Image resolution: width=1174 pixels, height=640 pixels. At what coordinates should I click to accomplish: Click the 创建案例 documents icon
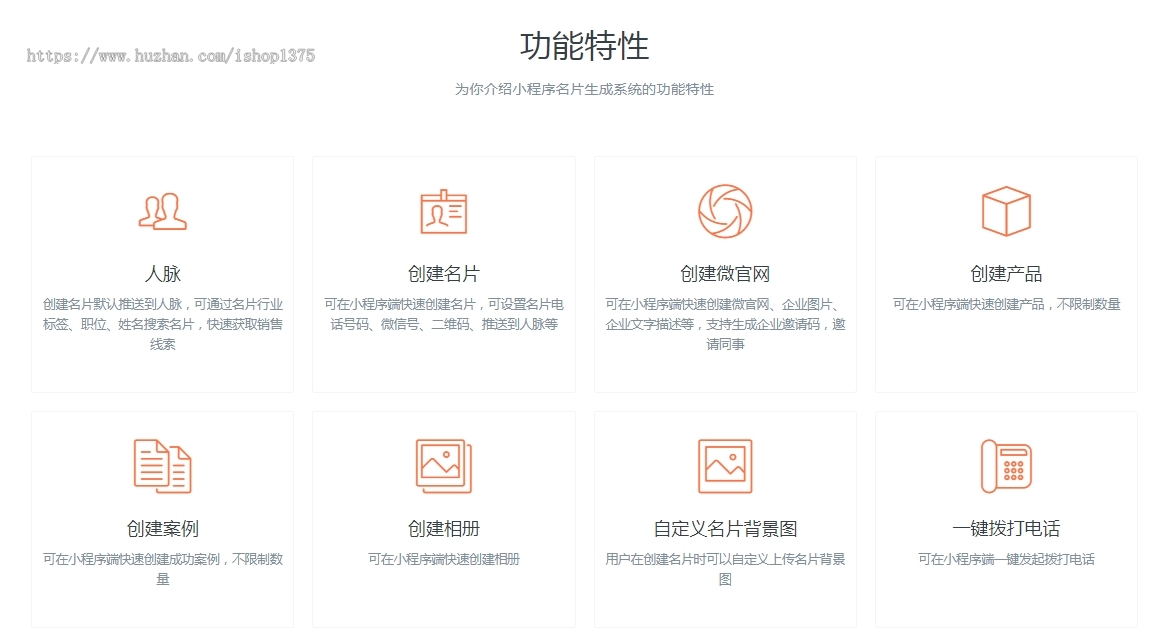point(162,466)
